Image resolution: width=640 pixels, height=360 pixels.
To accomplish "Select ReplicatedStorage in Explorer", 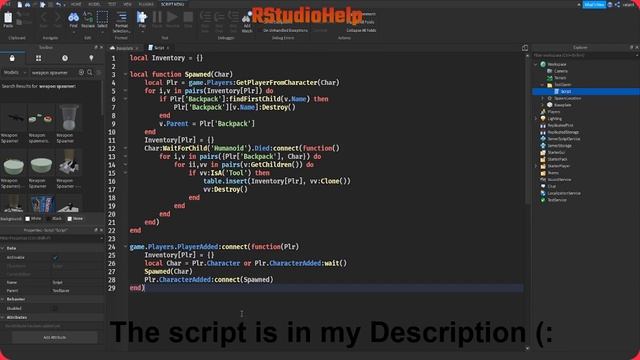I will [563, 132].
